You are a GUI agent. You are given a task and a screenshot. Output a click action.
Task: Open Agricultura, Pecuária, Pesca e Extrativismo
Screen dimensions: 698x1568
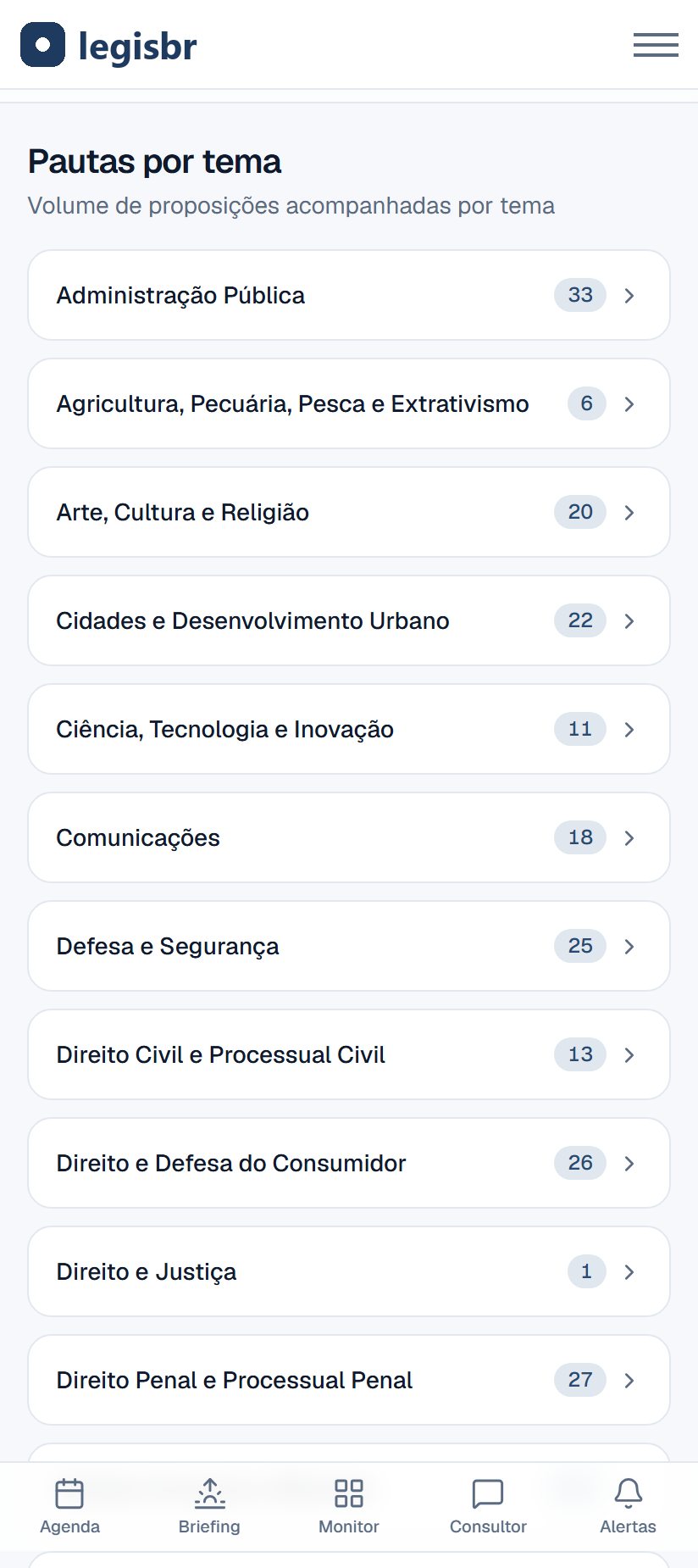pos(349,403)
